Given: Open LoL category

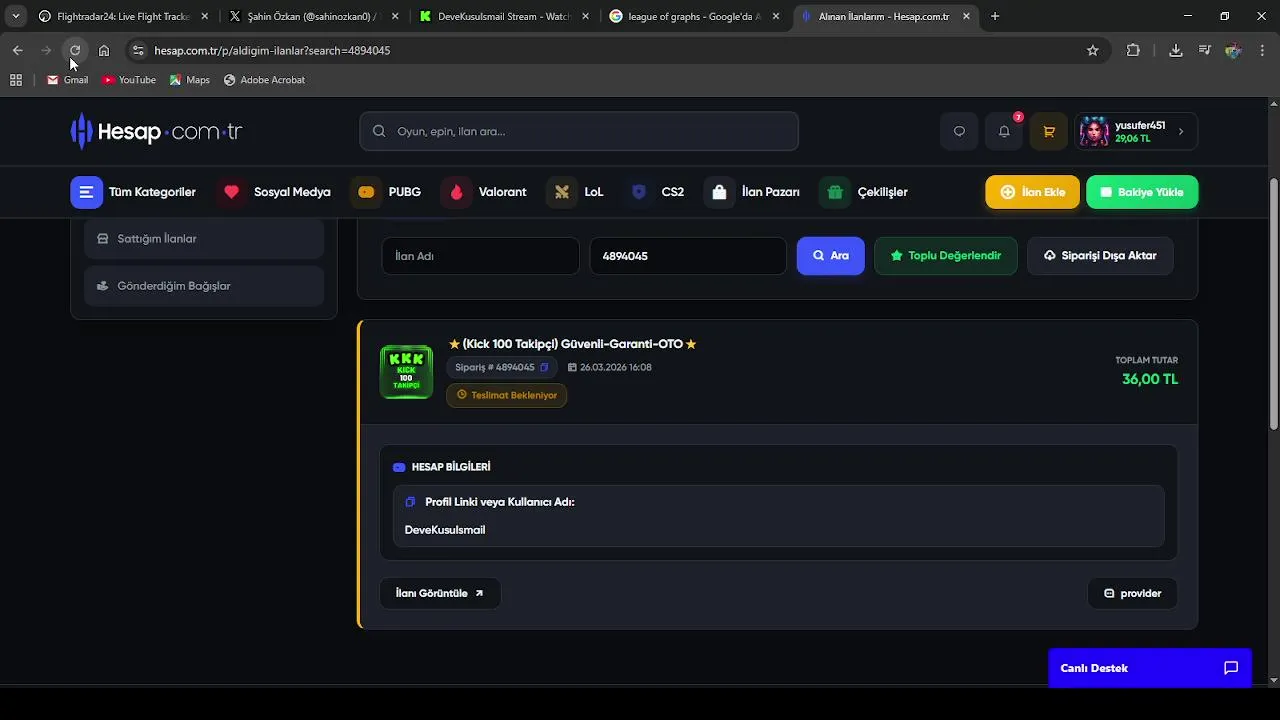Looking at the screenshot, I should (575, 192).
